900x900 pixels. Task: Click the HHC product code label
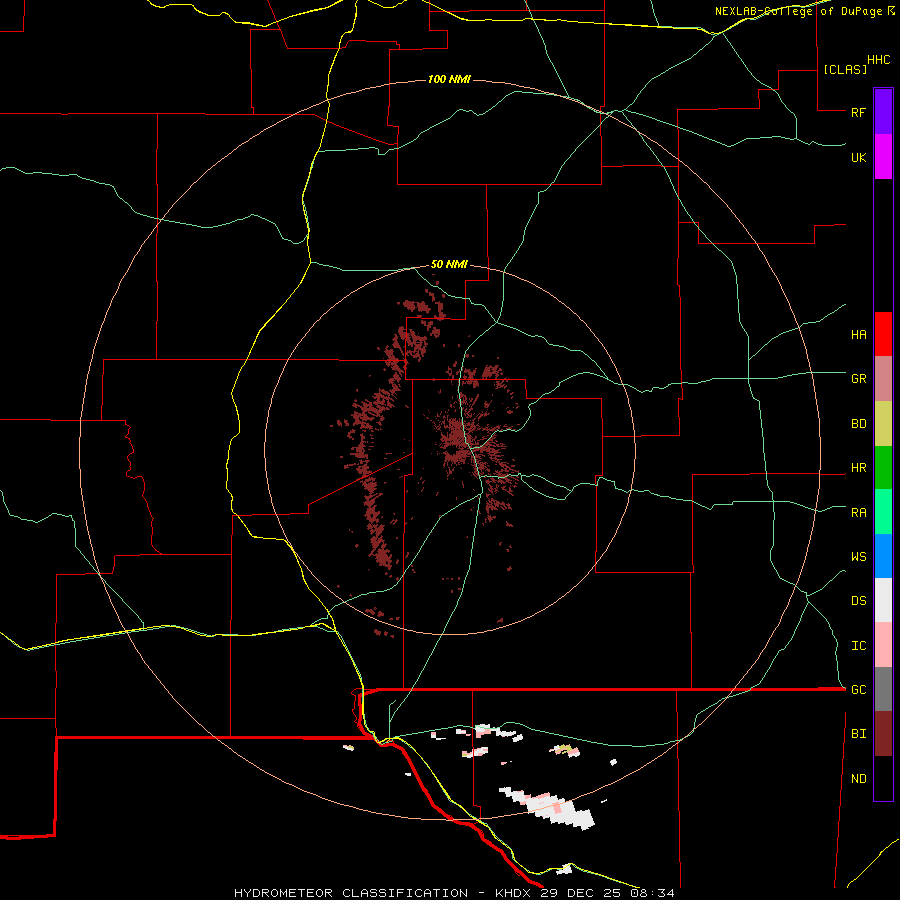point(879,60)
